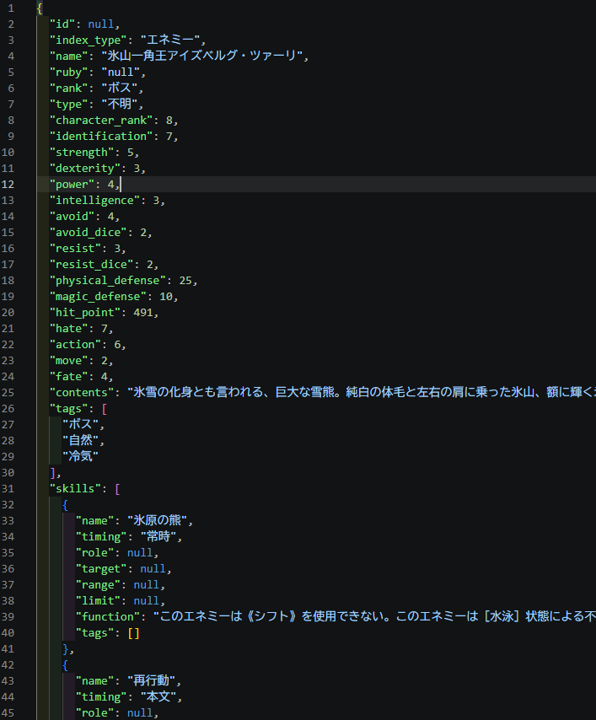
Task: Click the "resist_dice" key
Action: [91, 264]
